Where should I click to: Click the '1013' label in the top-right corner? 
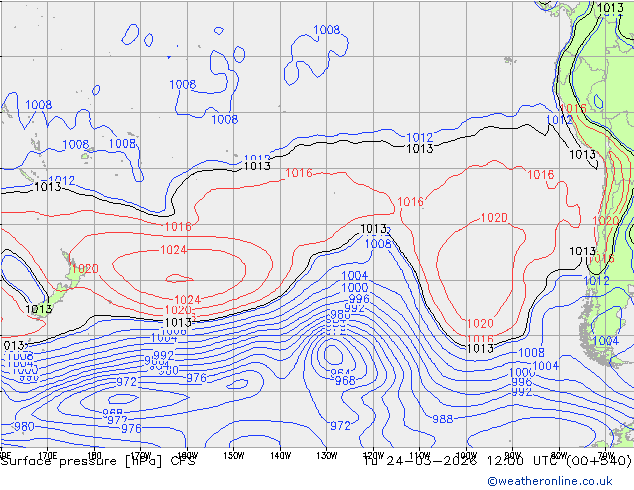point(611,8)
